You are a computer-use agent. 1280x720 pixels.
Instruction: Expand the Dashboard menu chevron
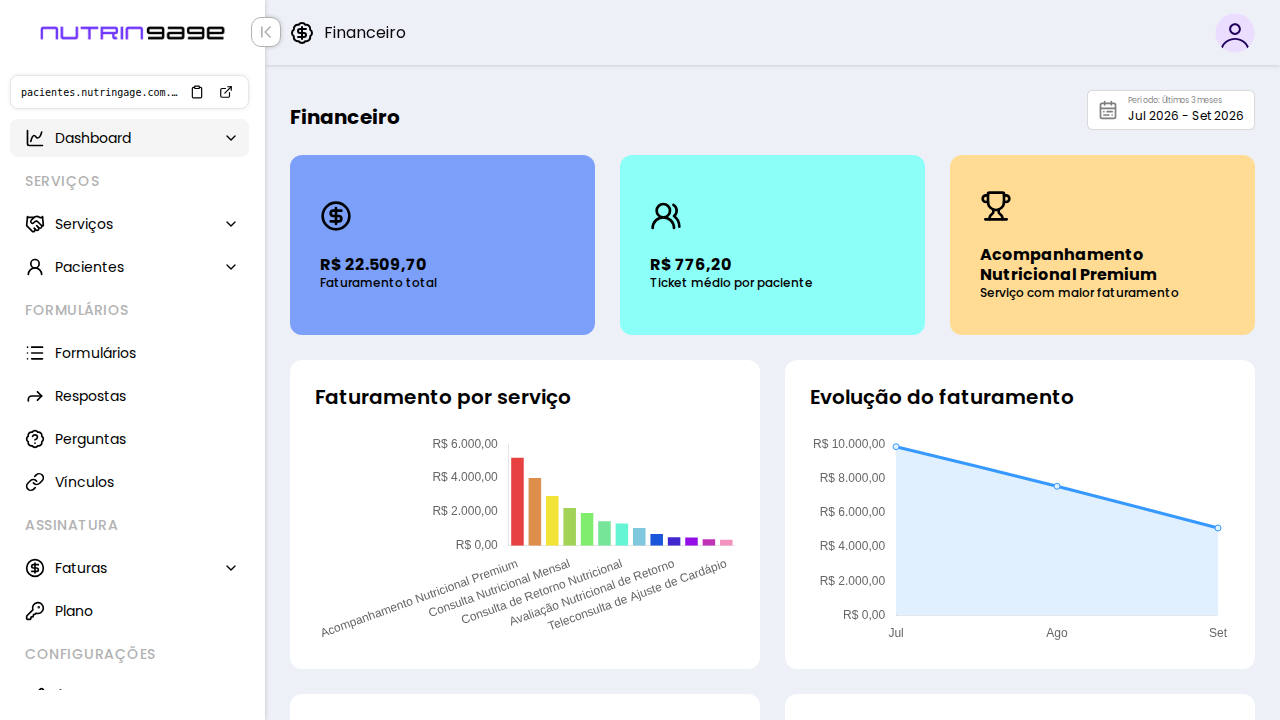tap(231, 138)
